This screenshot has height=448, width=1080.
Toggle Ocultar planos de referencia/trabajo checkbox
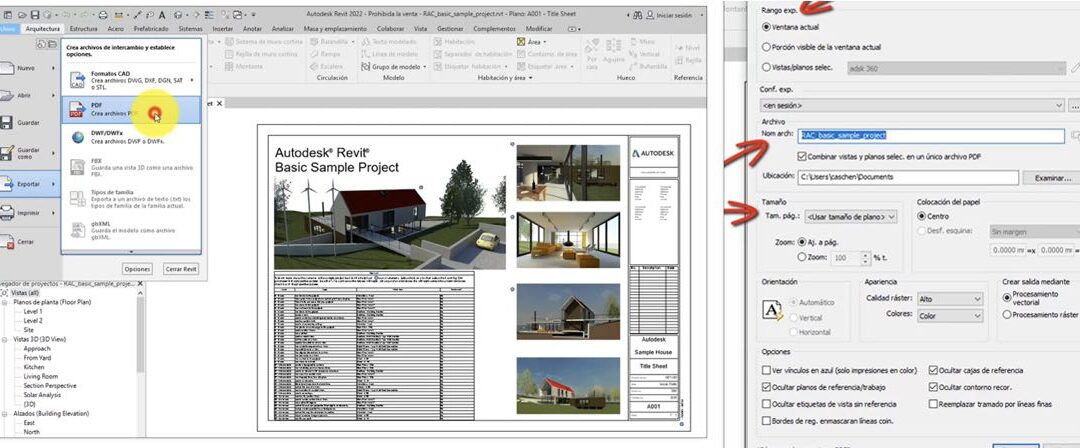[767, 387]
